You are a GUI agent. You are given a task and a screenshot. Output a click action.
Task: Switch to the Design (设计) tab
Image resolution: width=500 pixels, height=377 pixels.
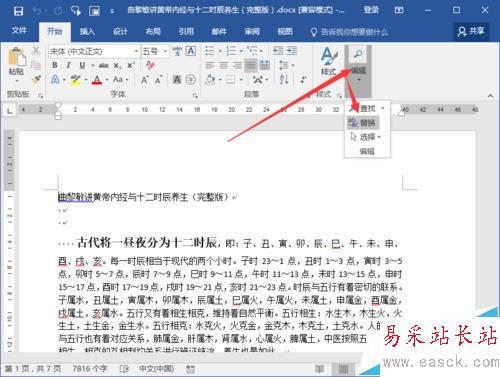coord(120,32)
